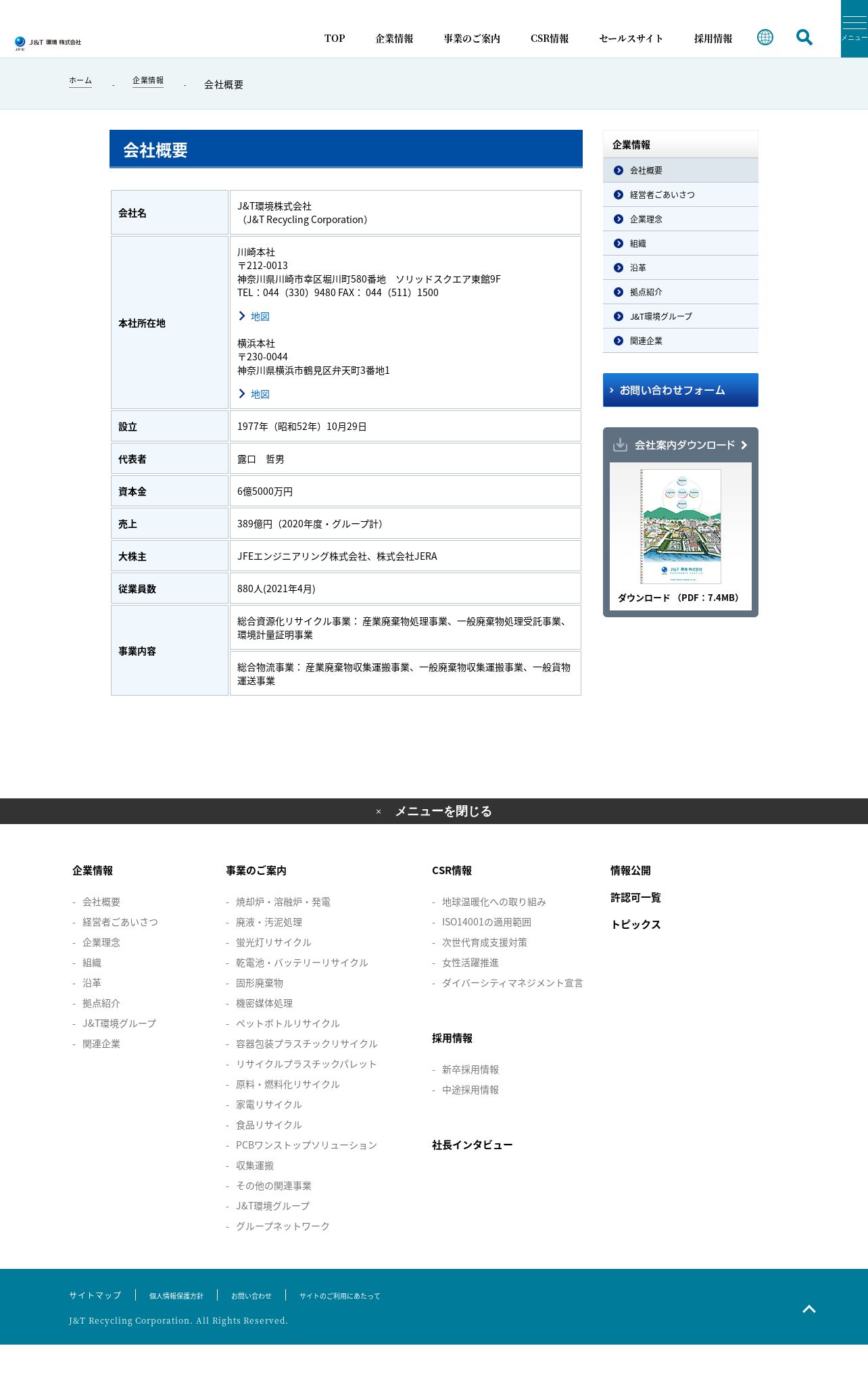868x1373 pixels.
Task: Open 経営者ごあいさつ in footer menu list
Action: point(120,922)
